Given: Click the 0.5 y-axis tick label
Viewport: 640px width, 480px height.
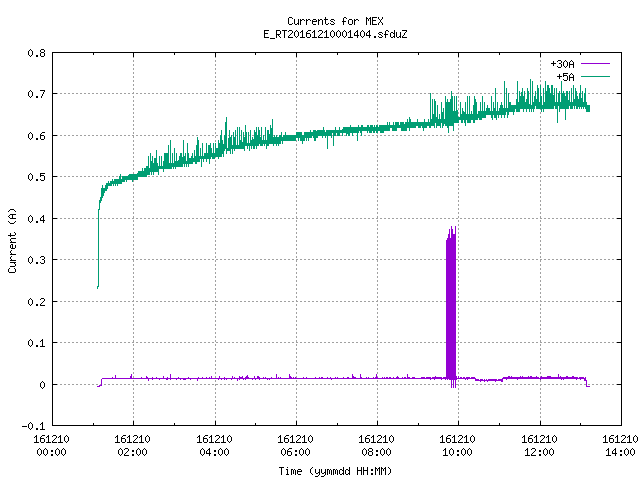Looking at the screenshot, I should click(36, 177).
